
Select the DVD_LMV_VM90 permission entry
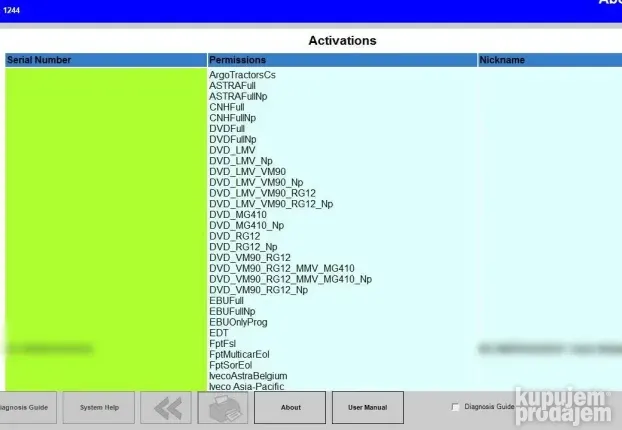(248, 171)
